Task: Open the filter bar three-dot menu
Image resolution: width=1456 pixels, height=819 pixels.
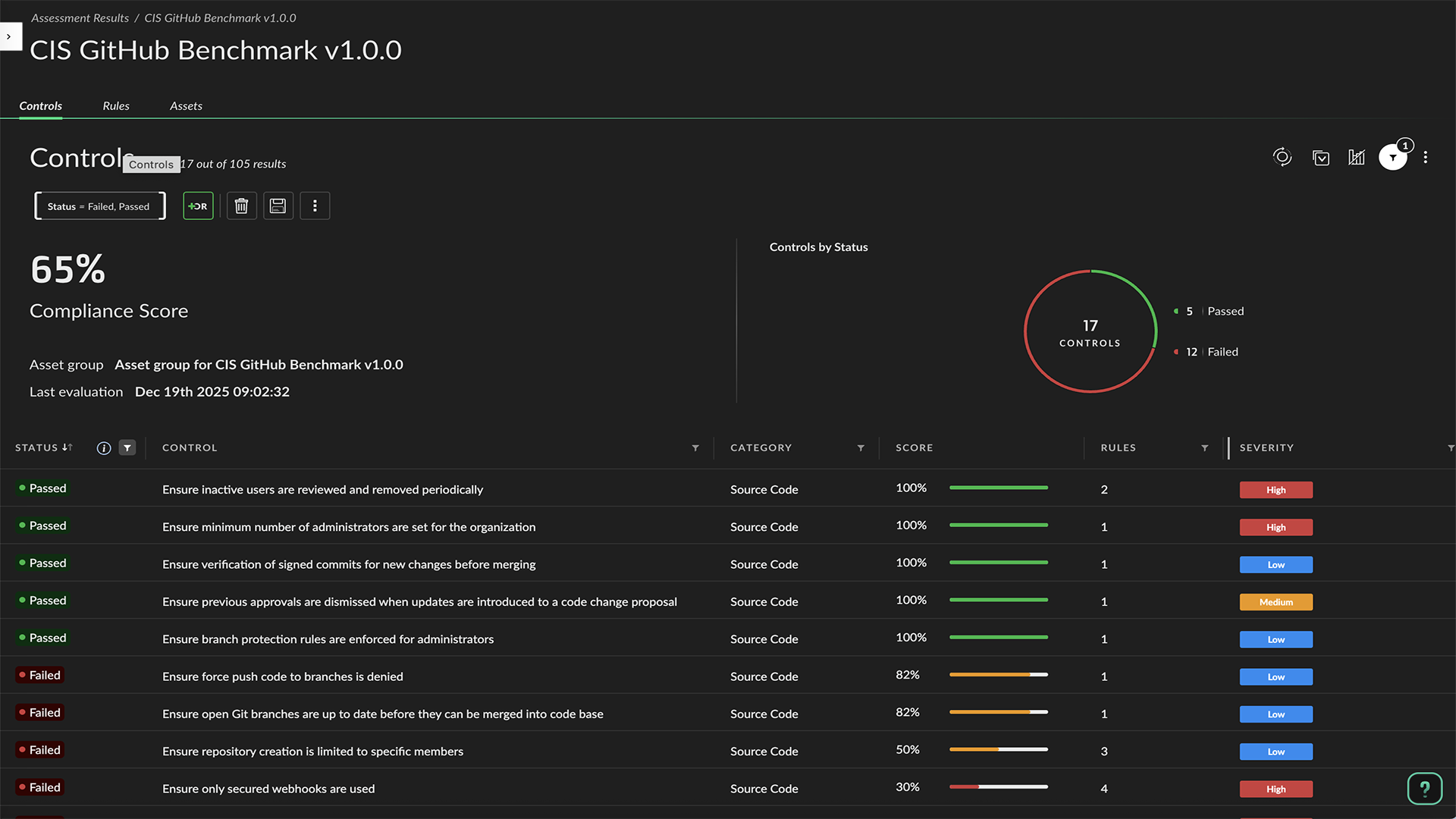Action: tap(315, 206)
